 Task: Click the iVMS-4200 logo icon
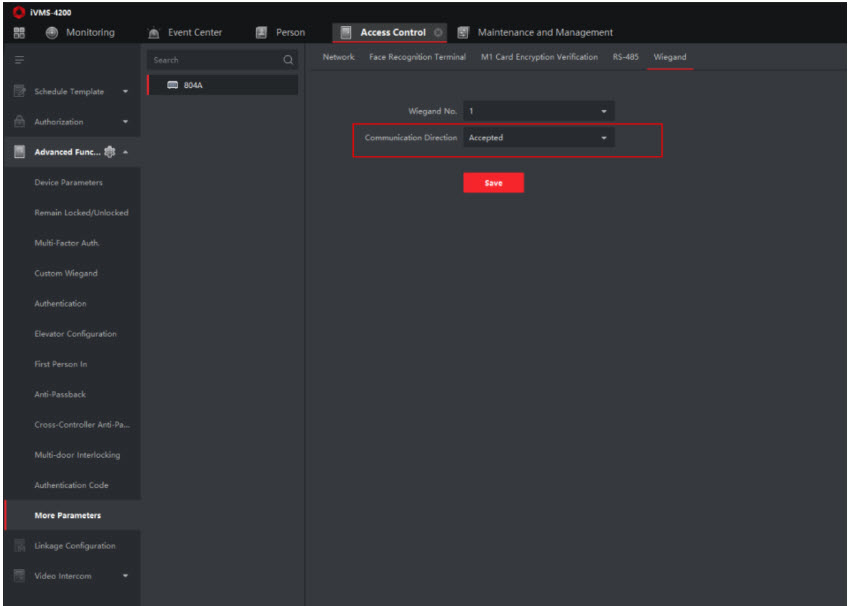tap(14, 10)
